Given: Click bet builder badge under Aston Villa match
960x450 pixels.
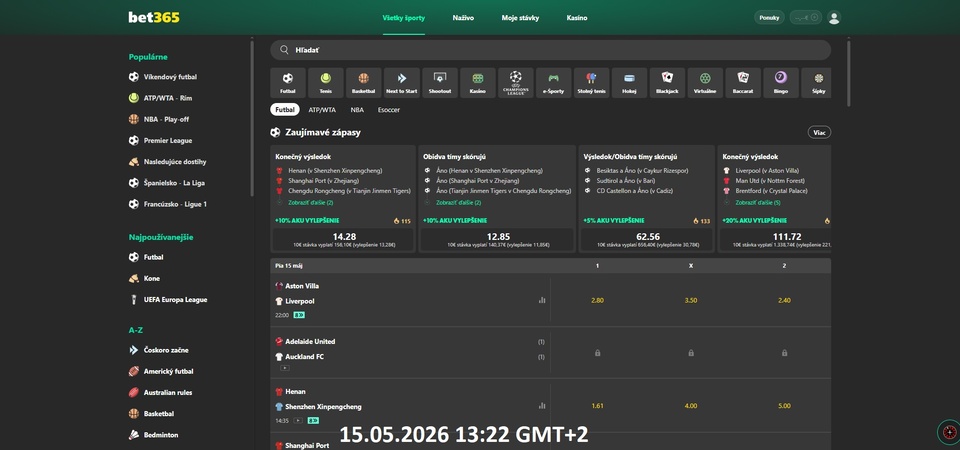Looking at the screenshot, I should [299, 315].
